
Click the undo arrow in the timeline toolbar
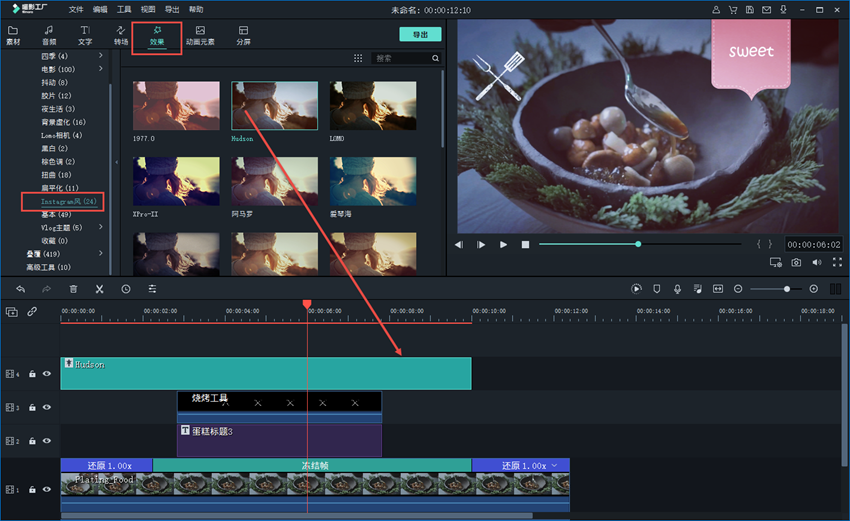click(20, 289)
